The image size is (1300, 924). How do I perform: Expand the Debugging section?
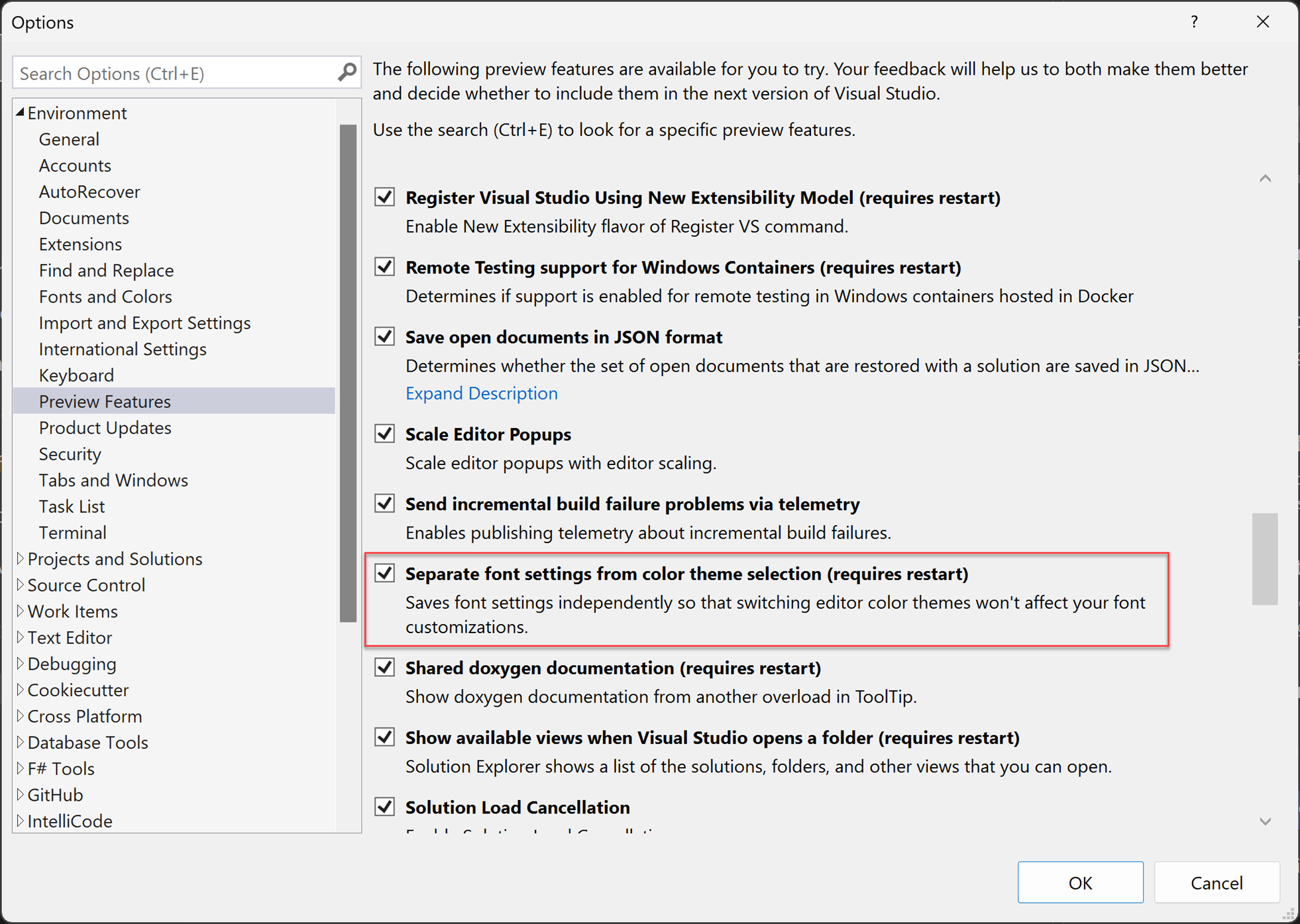click(x=19, y=663)
